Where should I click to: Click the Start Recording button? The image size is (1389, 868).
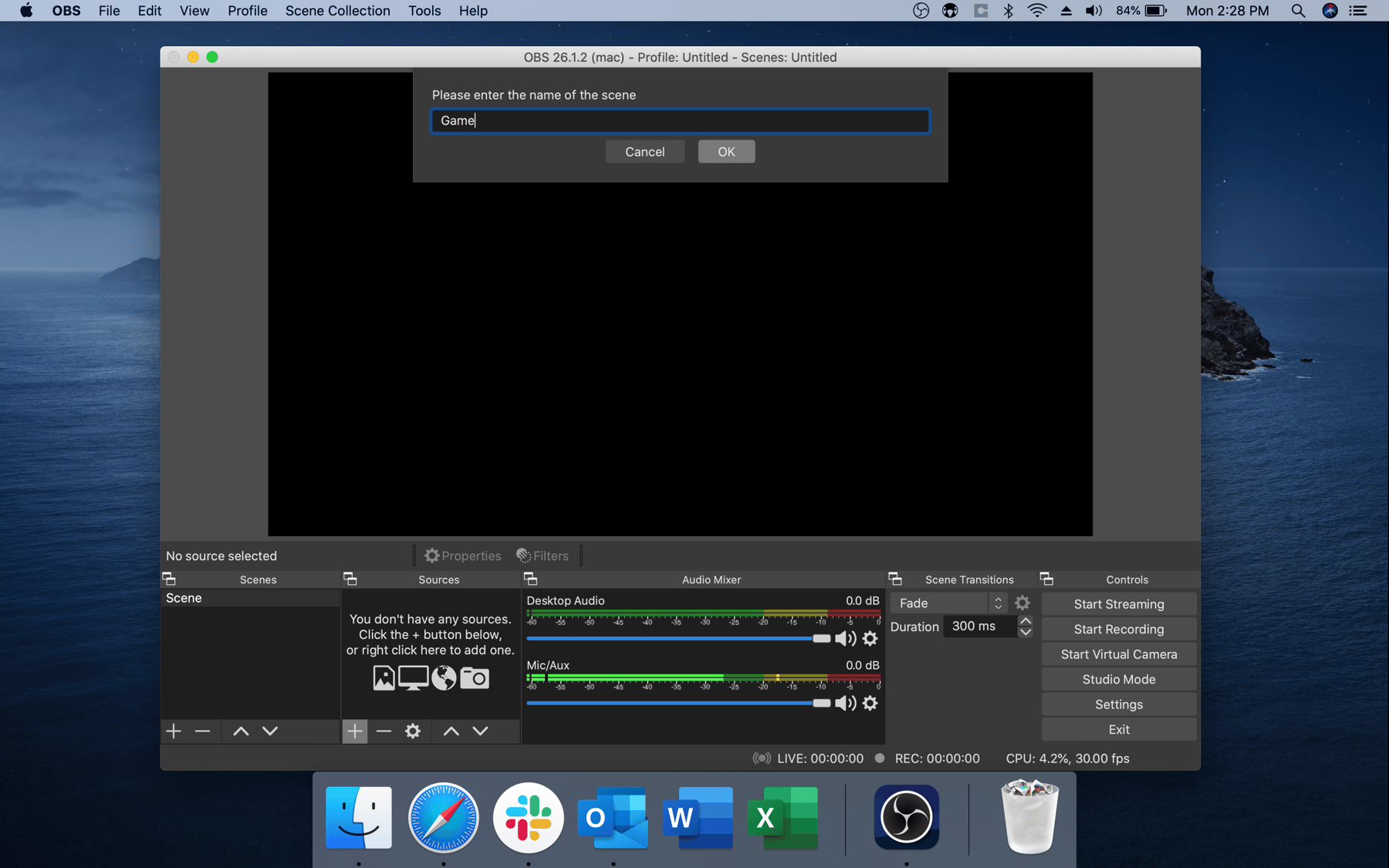(x=1118, y=629)
